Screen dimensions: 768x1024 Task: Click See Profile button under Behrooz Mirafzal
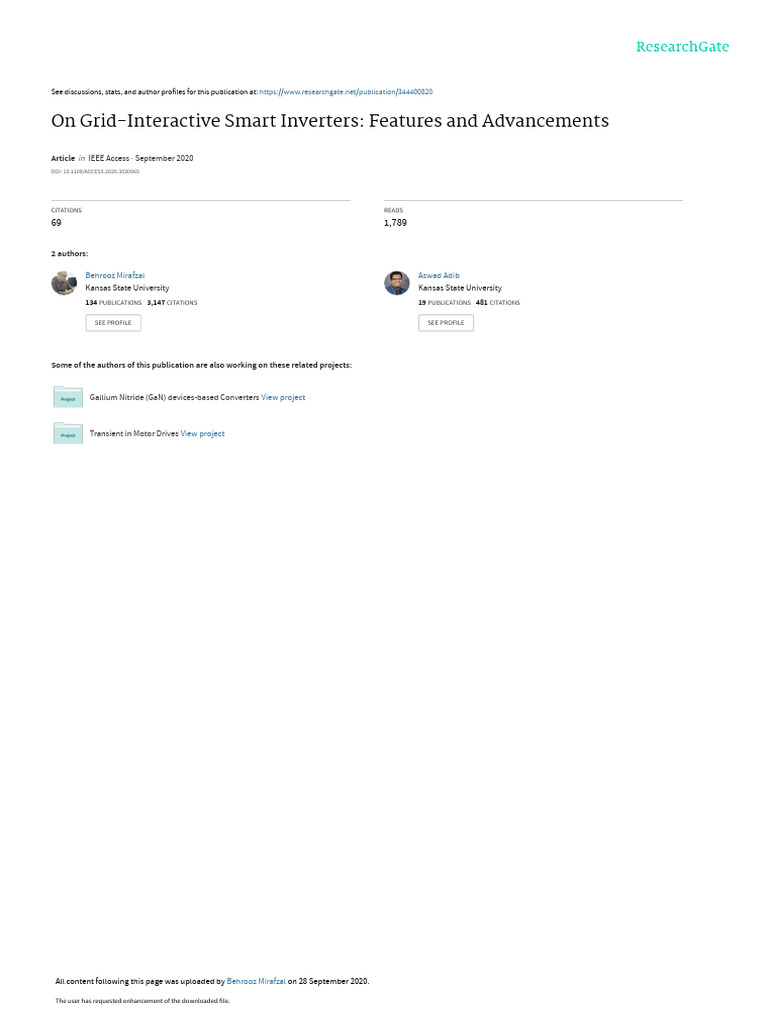pos(113,323)
